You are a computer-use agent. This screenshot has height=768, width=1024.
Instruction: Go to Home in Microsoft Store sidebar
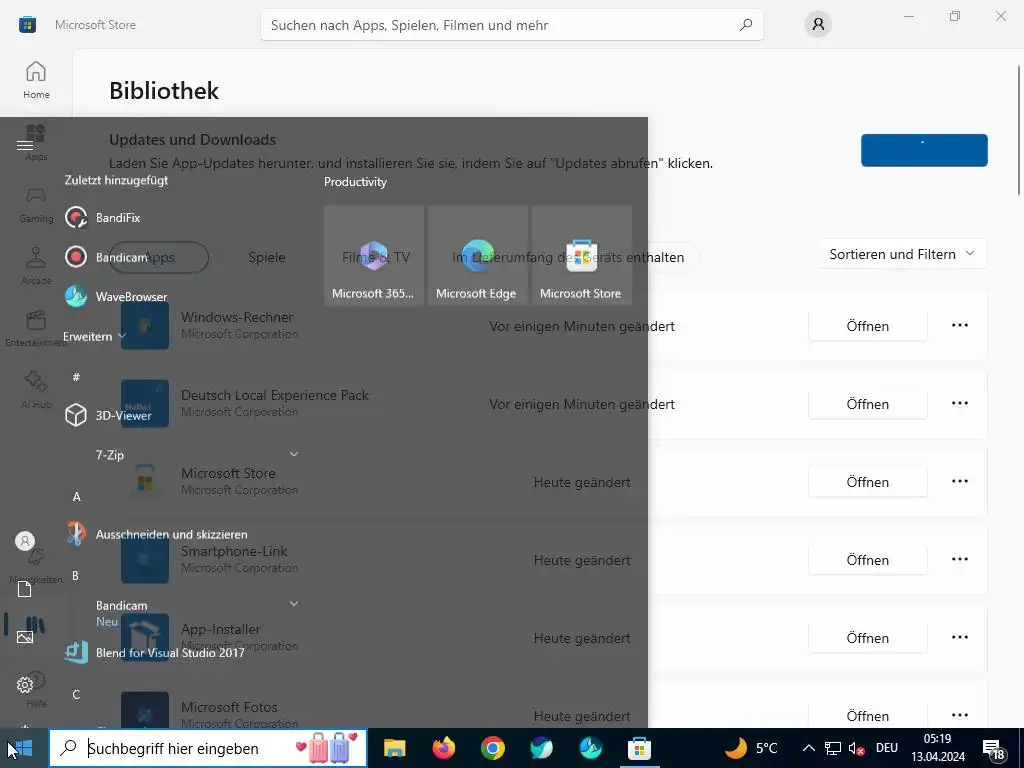pos(36,80)
